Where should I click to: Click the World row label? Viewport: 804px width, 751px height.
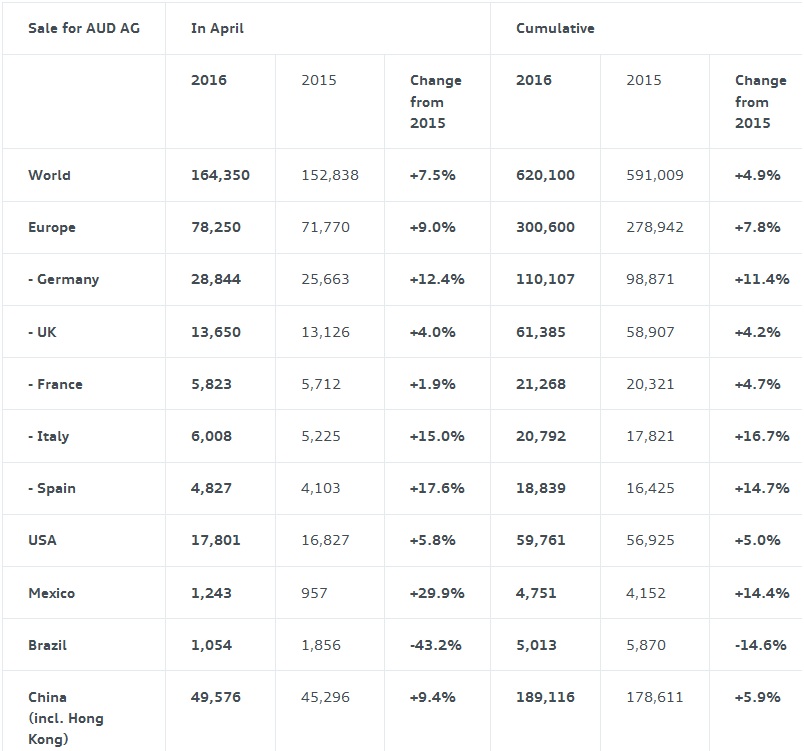(49, 175)
